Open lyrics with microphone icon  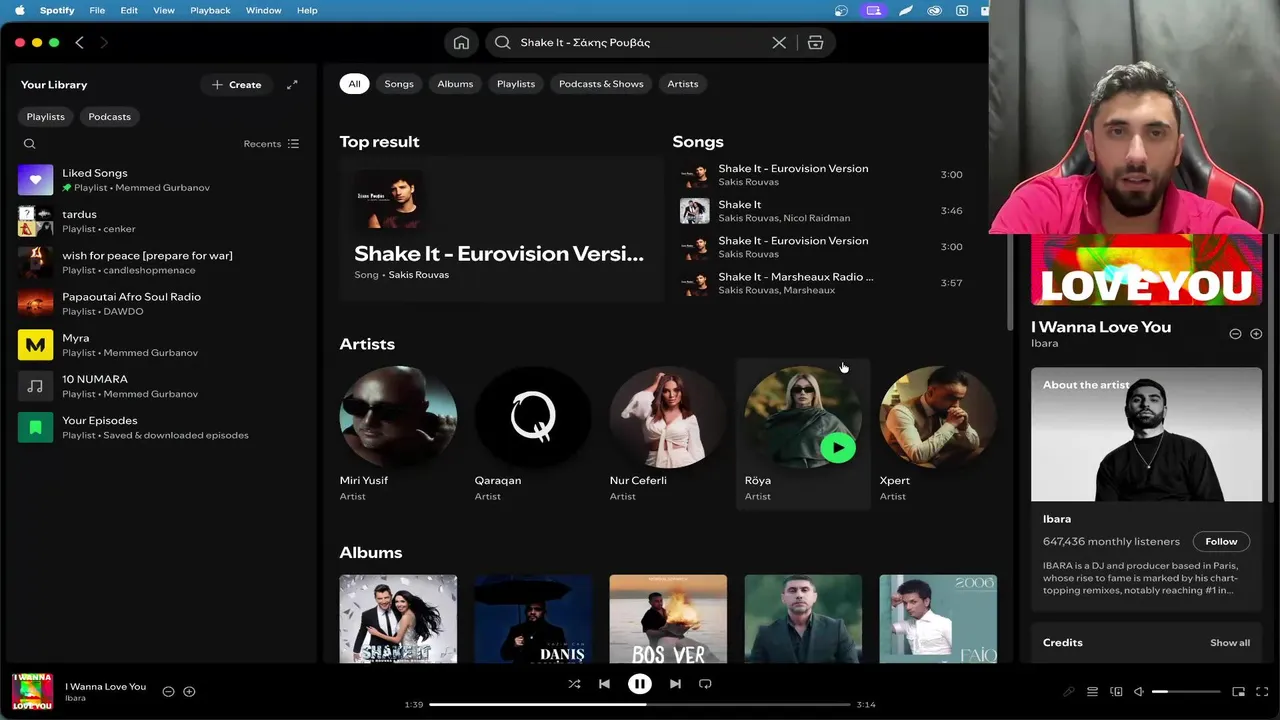click(1068, 692)
